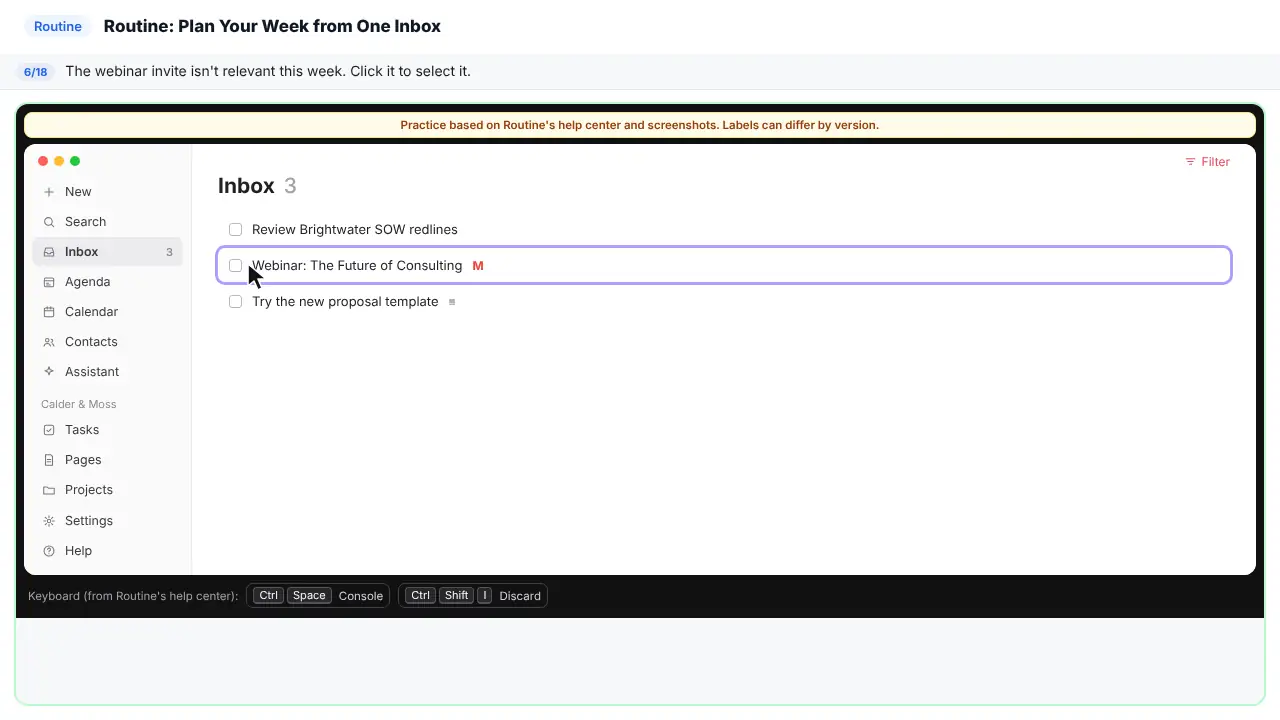
Task: Tick the Webinar: The Future of Consulting checkbox
Action: 236,266
